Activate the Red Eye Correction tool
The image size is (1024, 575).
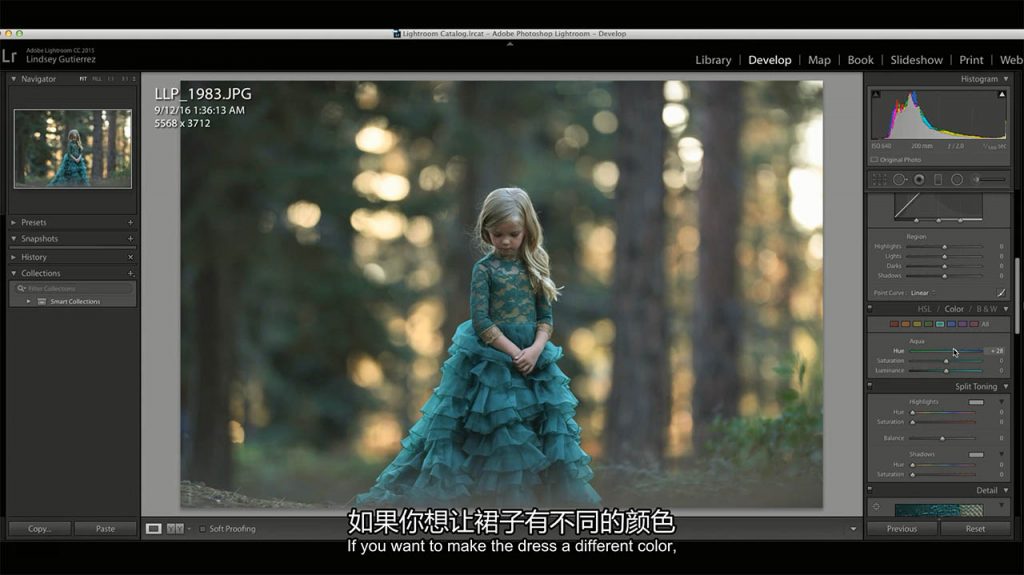pyautogui.click(x=919, y=179)
